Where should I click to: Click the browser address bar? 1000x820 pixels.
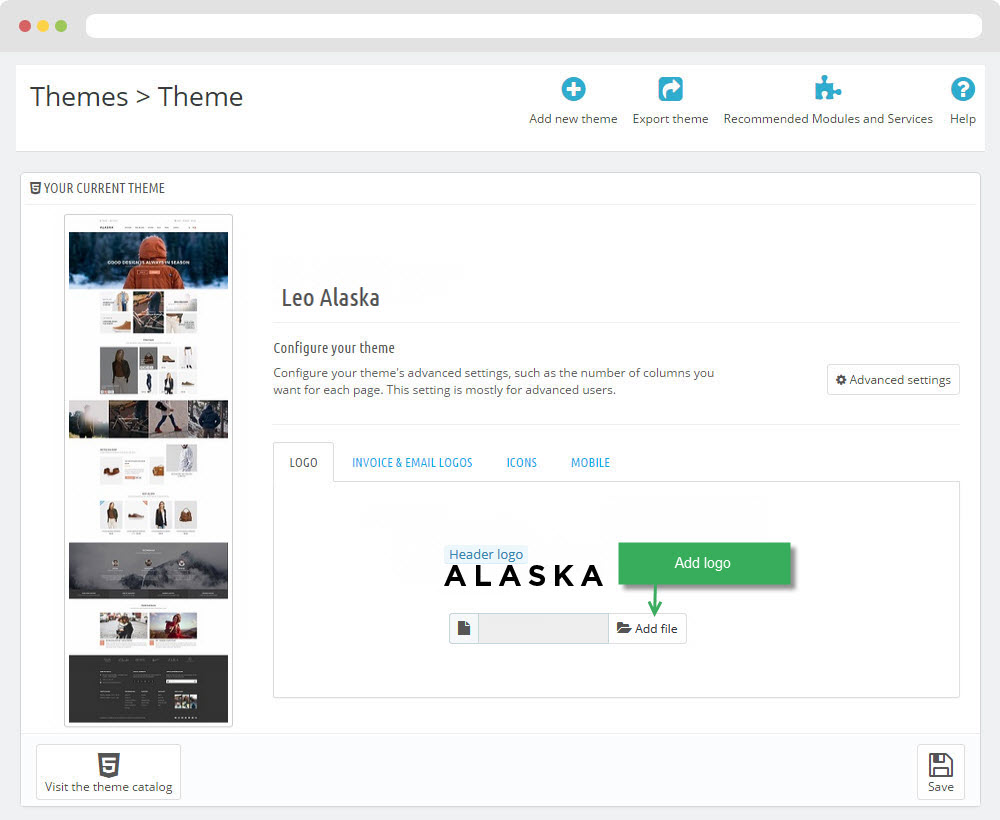click(533, 26)
